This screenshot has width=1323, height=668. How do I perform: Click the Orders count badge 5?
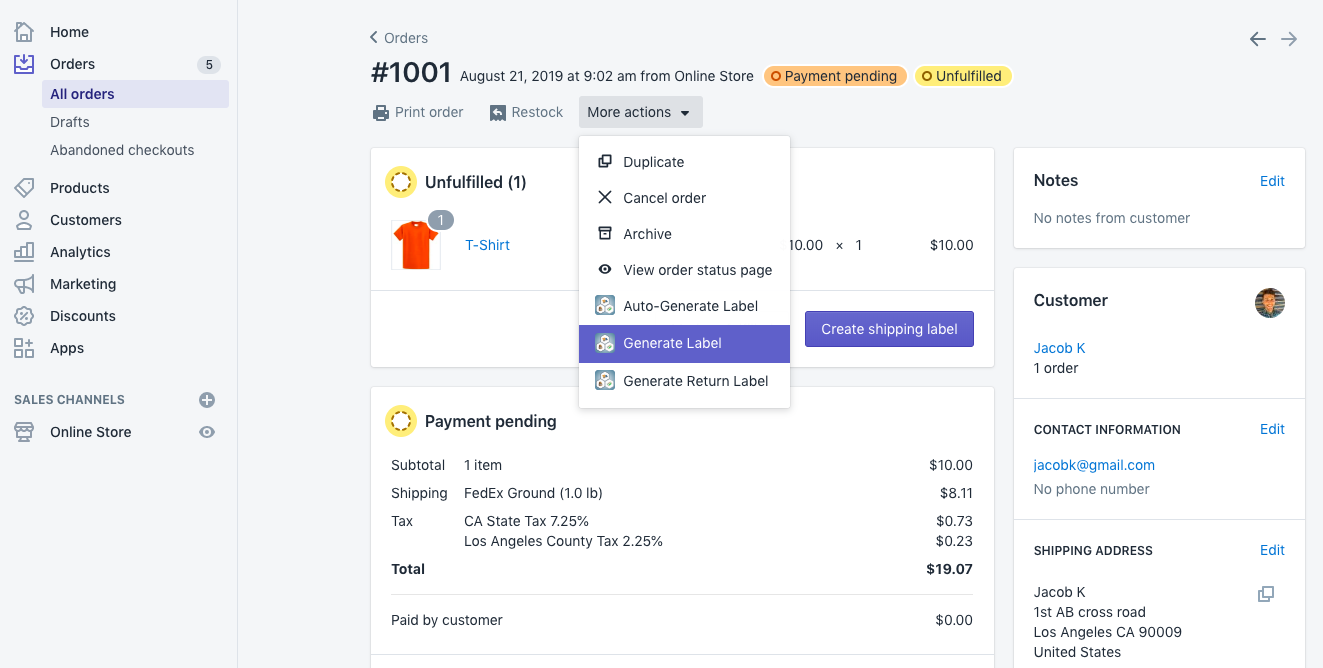(x=209, y=65)
